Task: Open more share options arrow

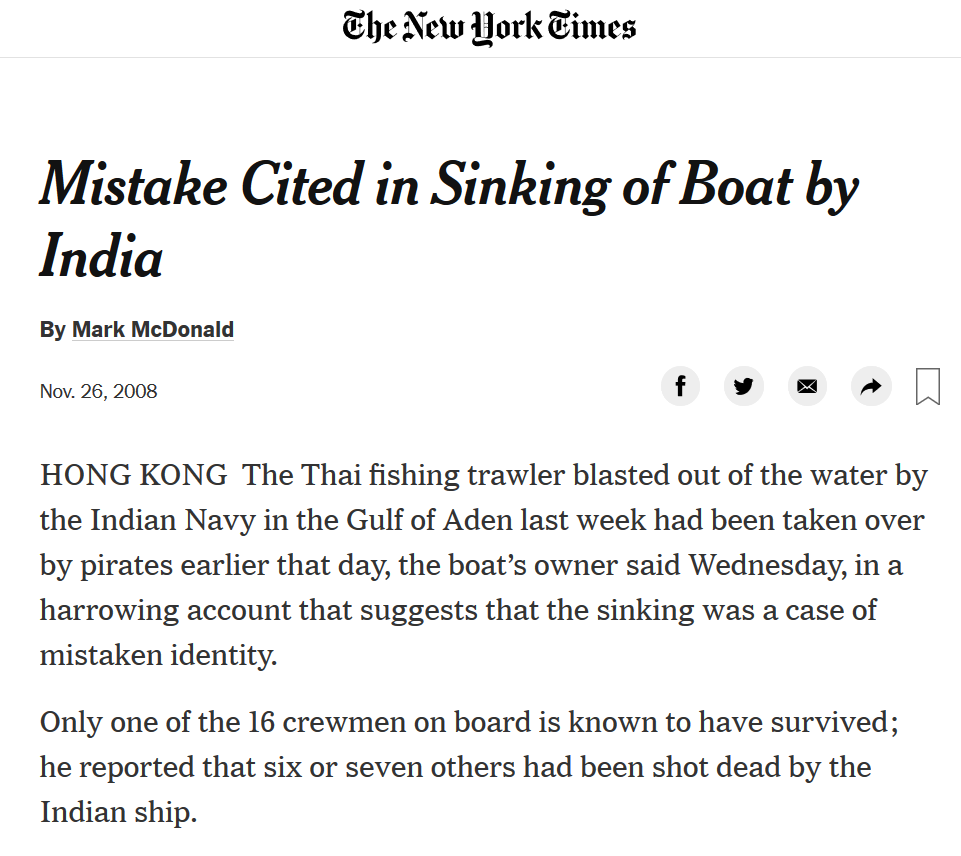Action: [x=871, y=386]
